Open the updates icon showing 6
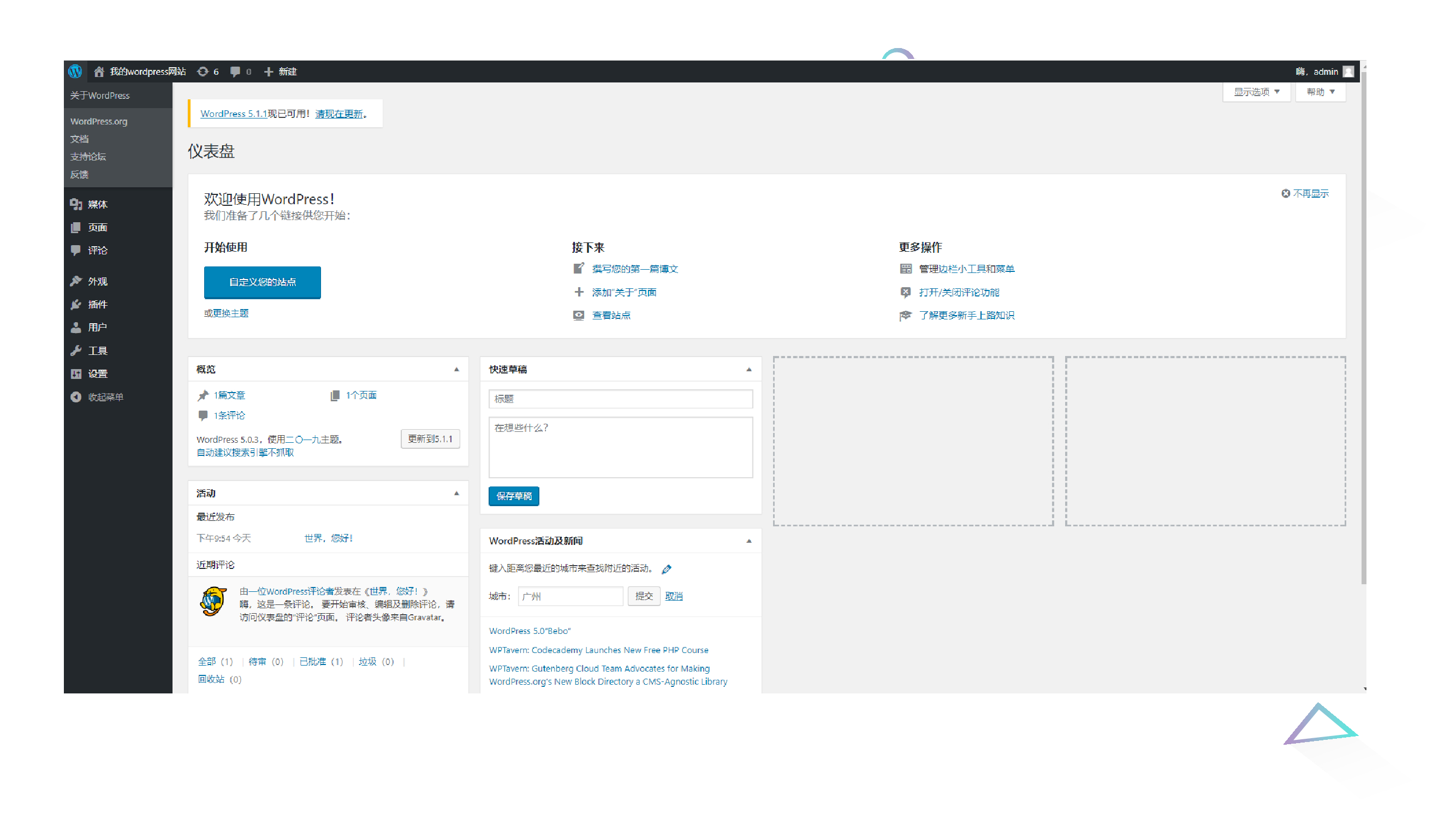This screenshot has width=1456, height=819. (x=203, y=71)
